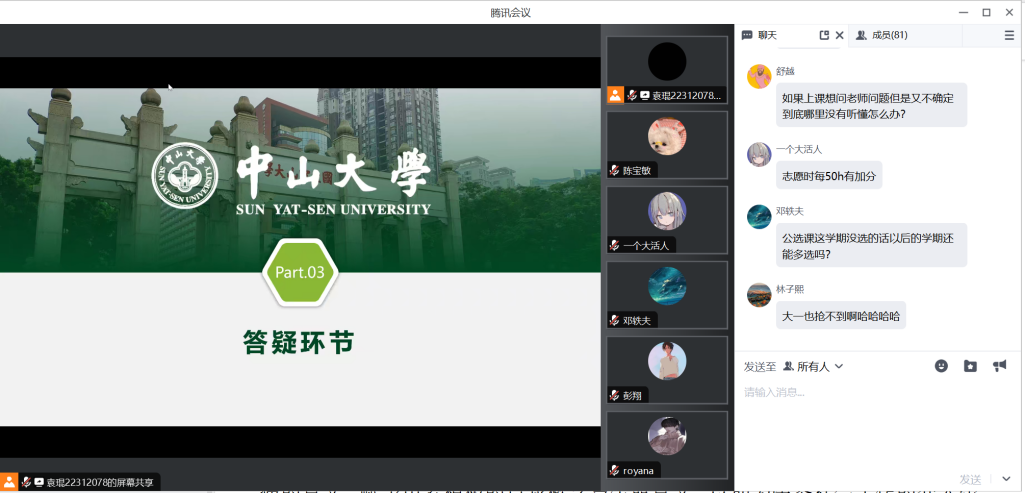The height and width of the screenshot is (493, 1025).
Task: Close the chat panel tab
Action: [x=839, y=35]
